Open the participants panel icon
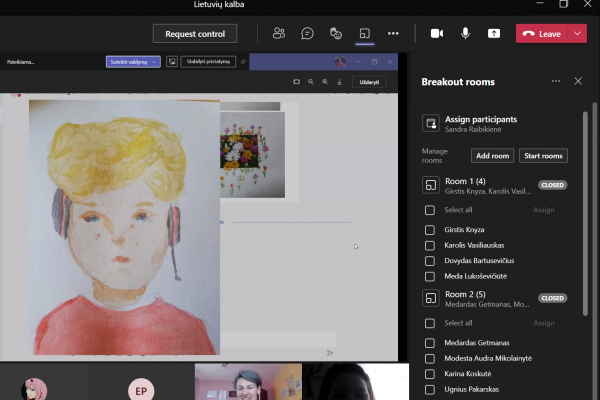The width and height of the screenshot is (600, 400). [x=279, y=34]
